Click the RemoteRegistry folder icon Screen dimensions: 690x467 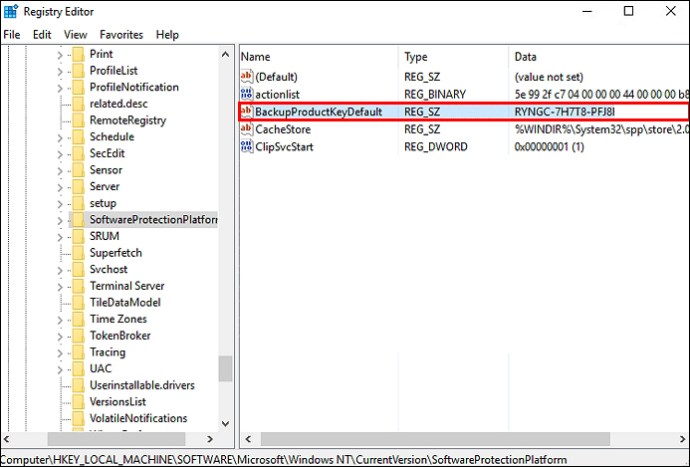tap(78, 121)
